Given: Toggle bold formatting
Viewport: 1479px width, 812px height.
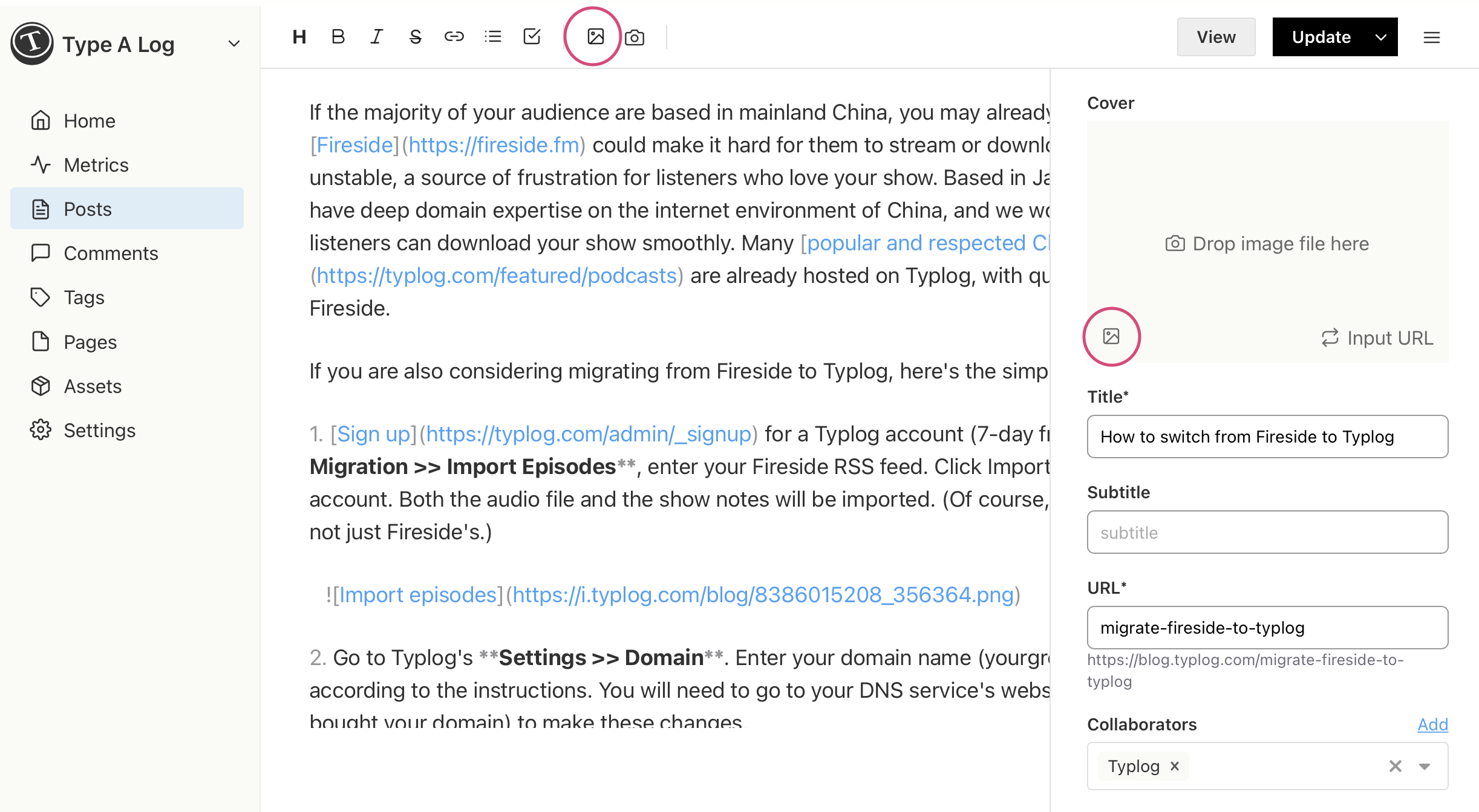Looking at the screenshot, I should (338, 37).
